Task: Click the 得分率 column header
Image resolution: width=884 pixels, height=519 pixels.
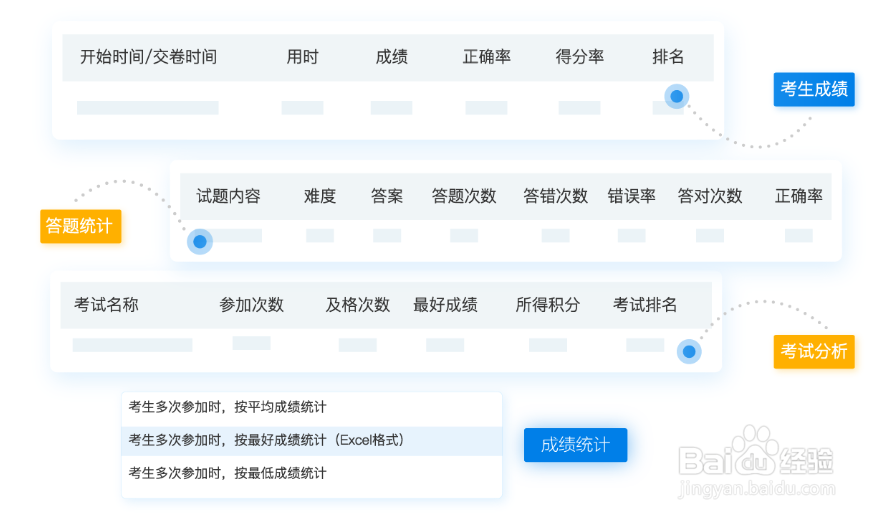Action: click(579, 57)
